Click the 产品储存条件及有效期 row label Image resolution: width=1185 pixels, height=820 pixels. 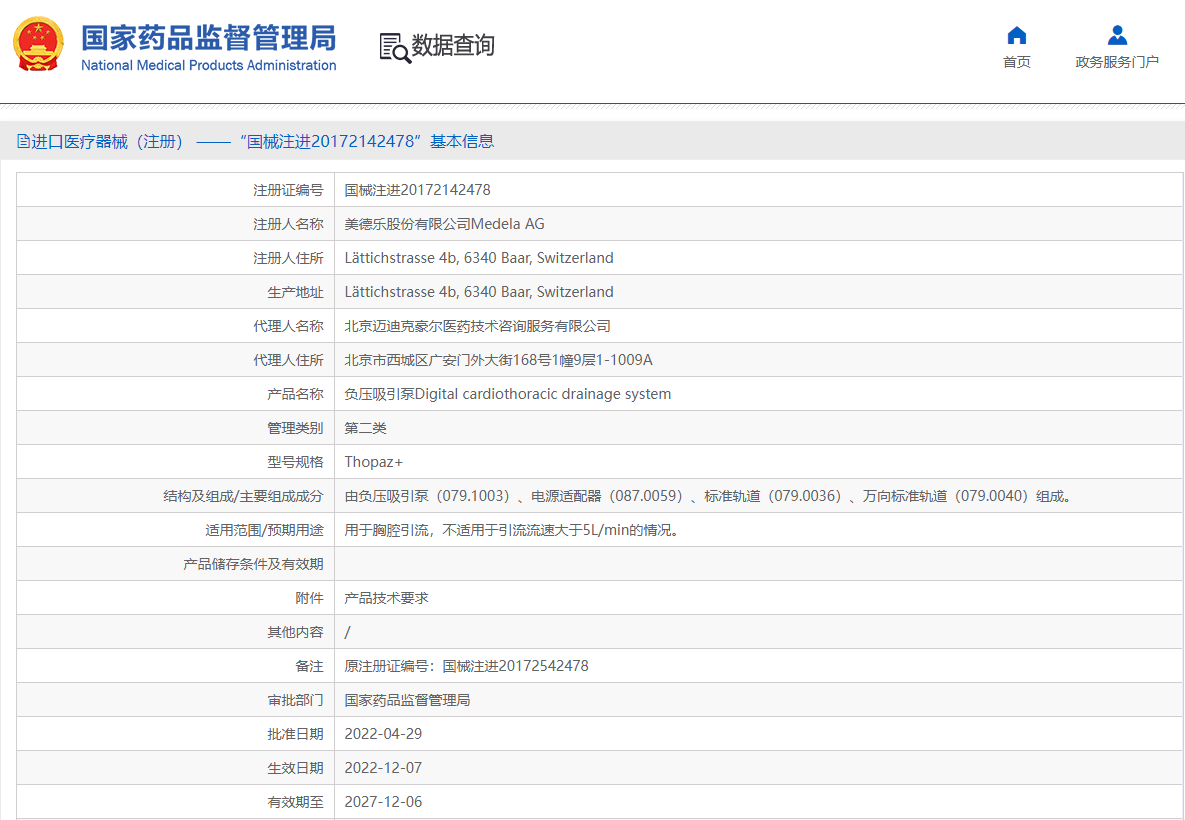(253, 564)
